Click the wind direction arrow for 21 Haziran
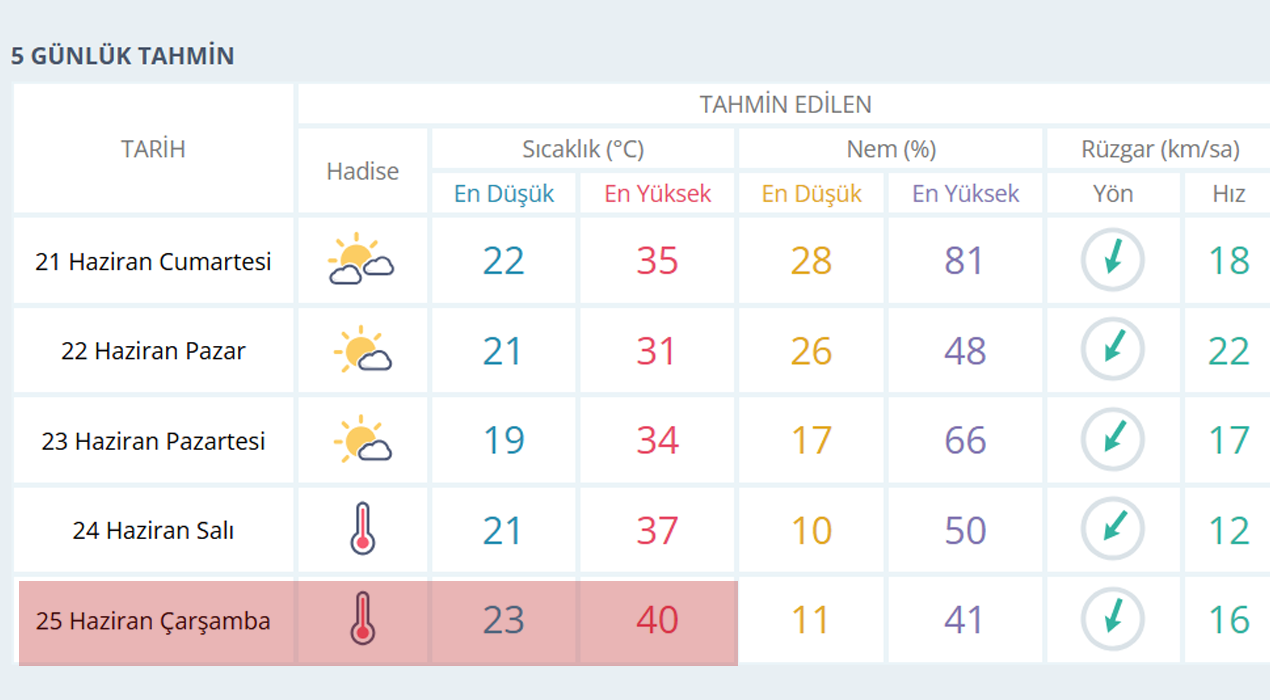Image resolution: width=1270 pixels, height=700 pixels. click(x=1112, y=259)
